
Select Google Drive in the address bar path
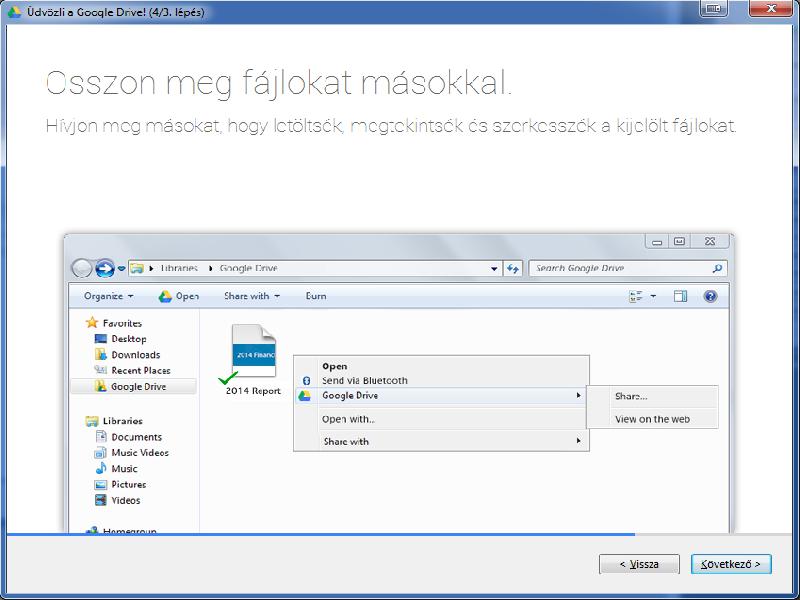point(248,268)
